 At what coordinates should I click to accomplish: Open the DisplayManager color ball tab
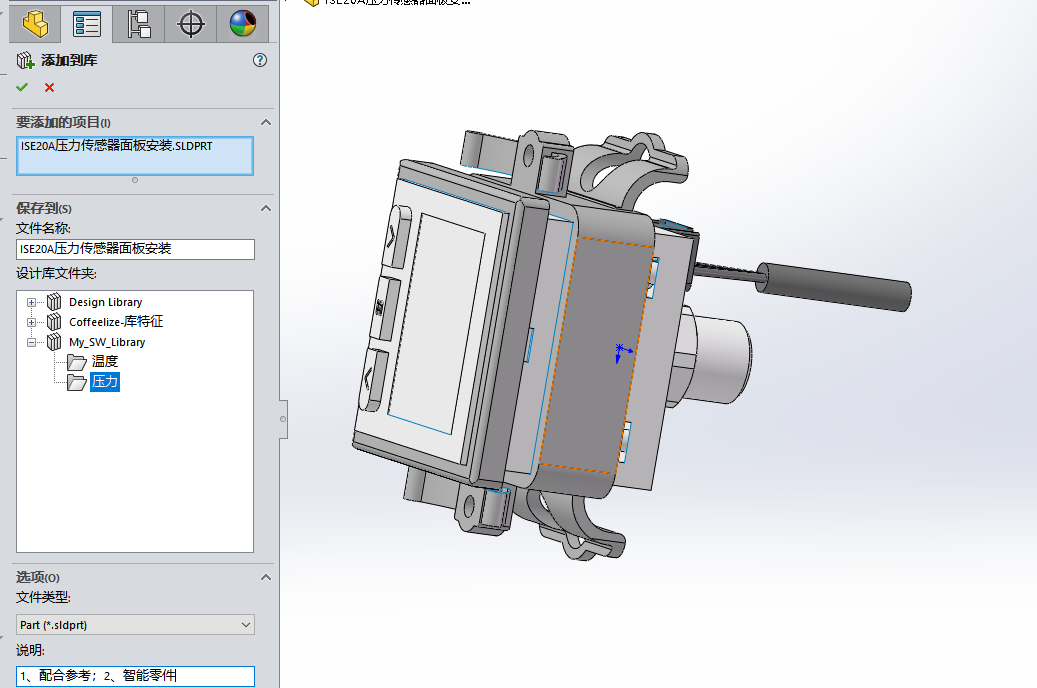243,23
